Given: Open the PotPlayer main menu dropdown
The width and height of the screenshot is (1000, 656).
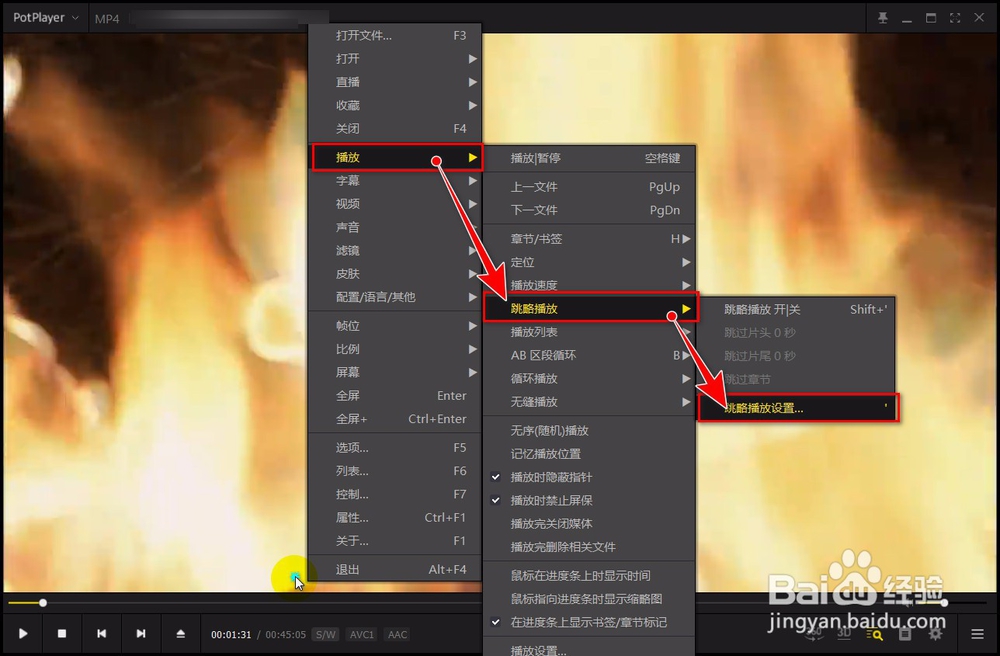Looking at the screenshot, I should pyautogui.click(x=45, y=18).
